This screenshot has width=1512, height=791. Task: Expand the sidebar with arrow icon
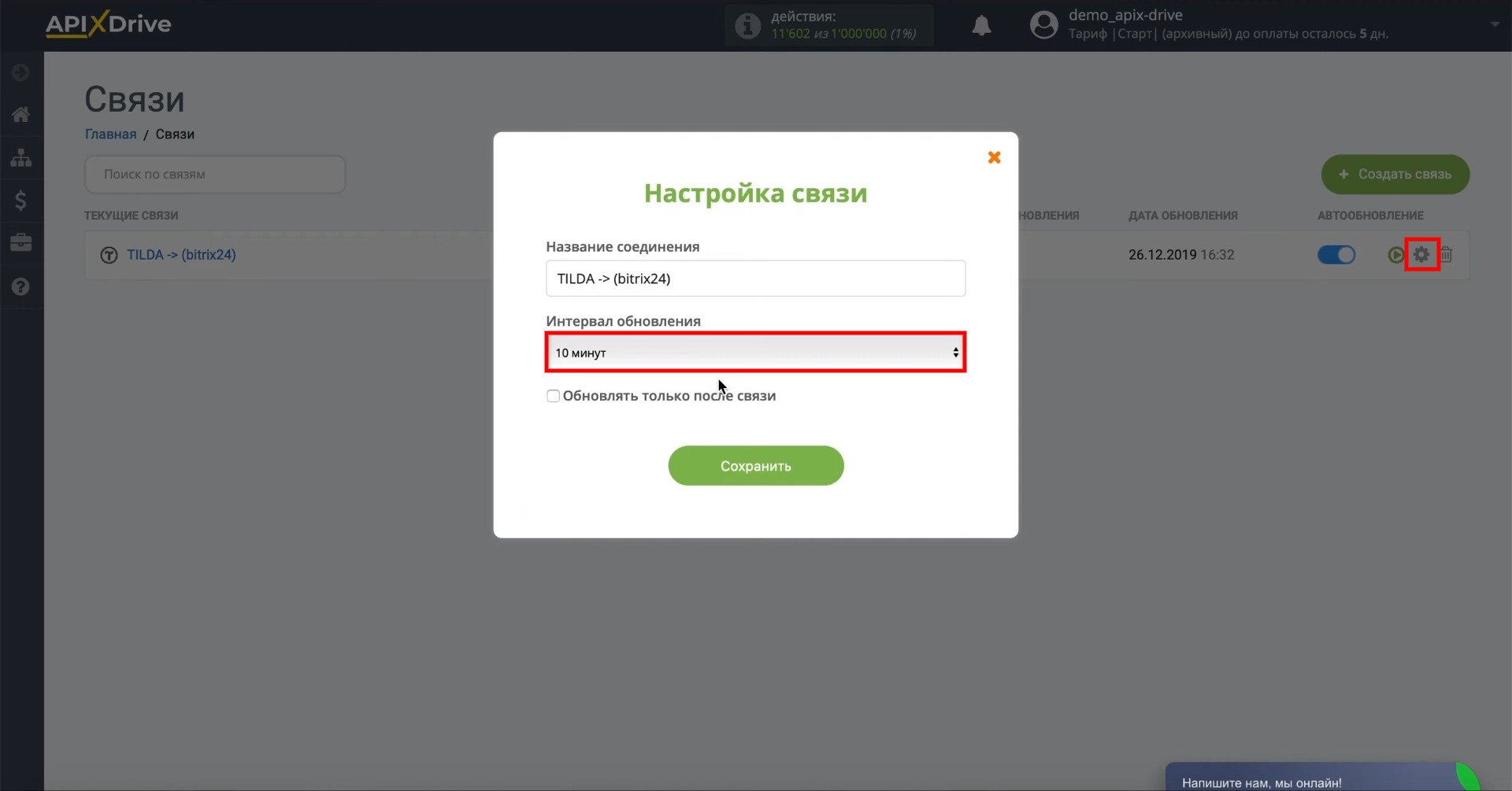[x=21, y=72]
